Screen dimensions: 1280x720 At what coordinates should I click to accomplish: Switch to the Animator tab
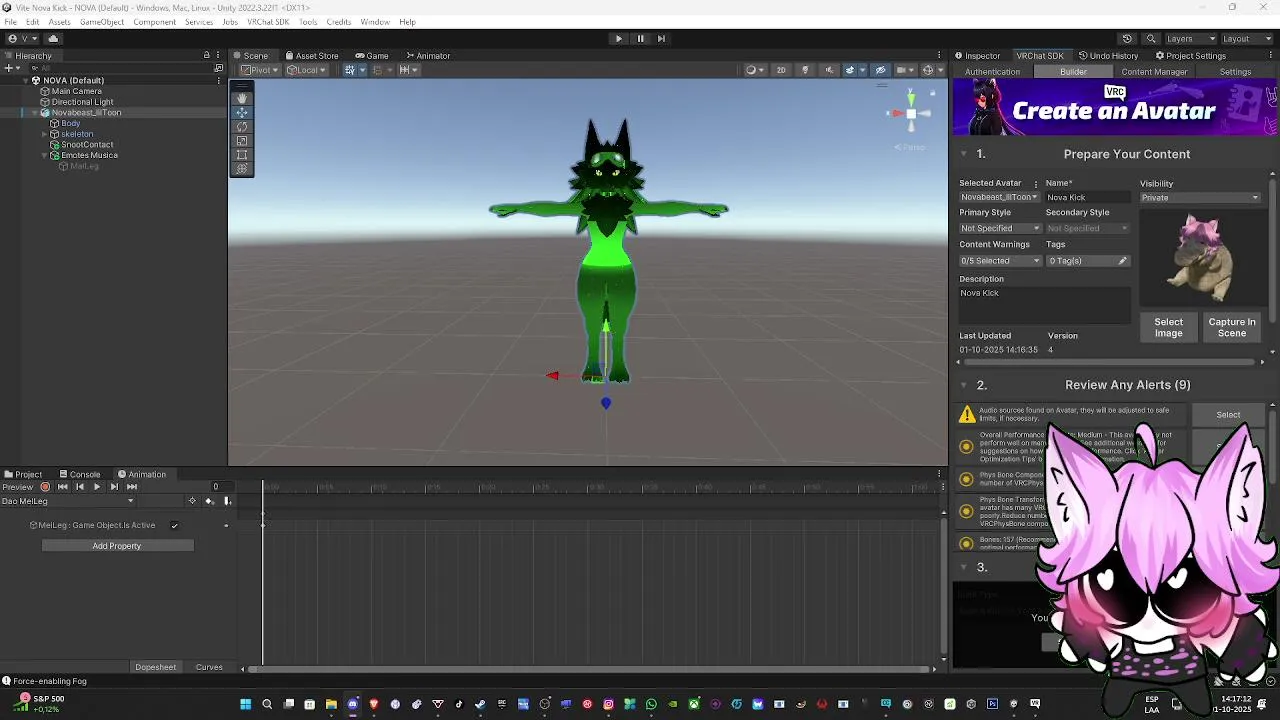[427, 56]
